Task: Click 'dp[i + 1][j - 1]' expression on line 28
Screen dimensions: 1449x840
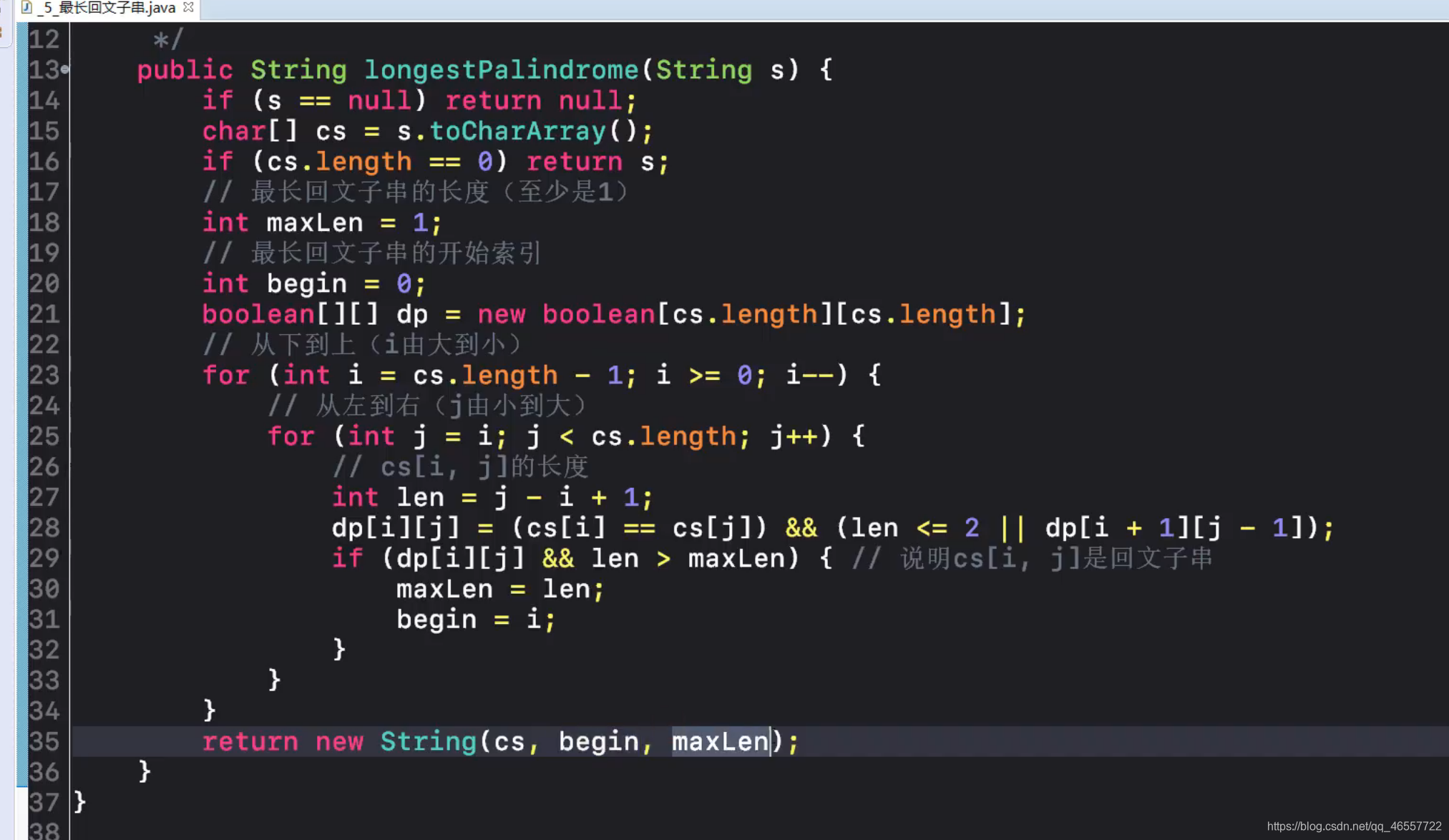Action: [x=1176, y=528]
